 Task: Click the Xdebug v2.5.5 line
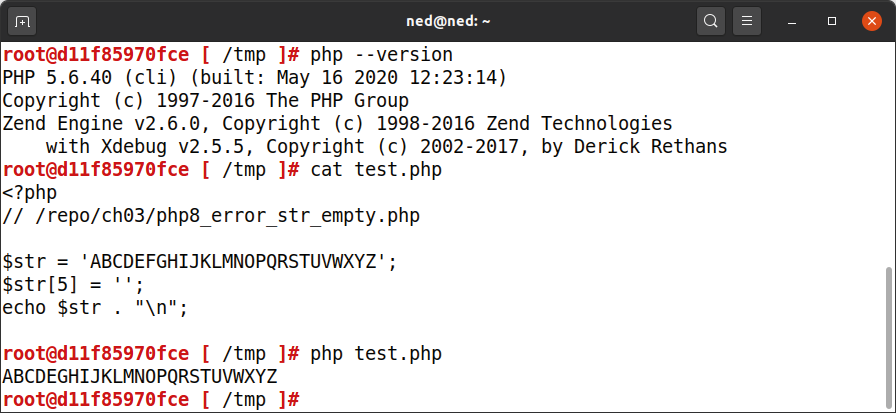click(x=386, y=147)
